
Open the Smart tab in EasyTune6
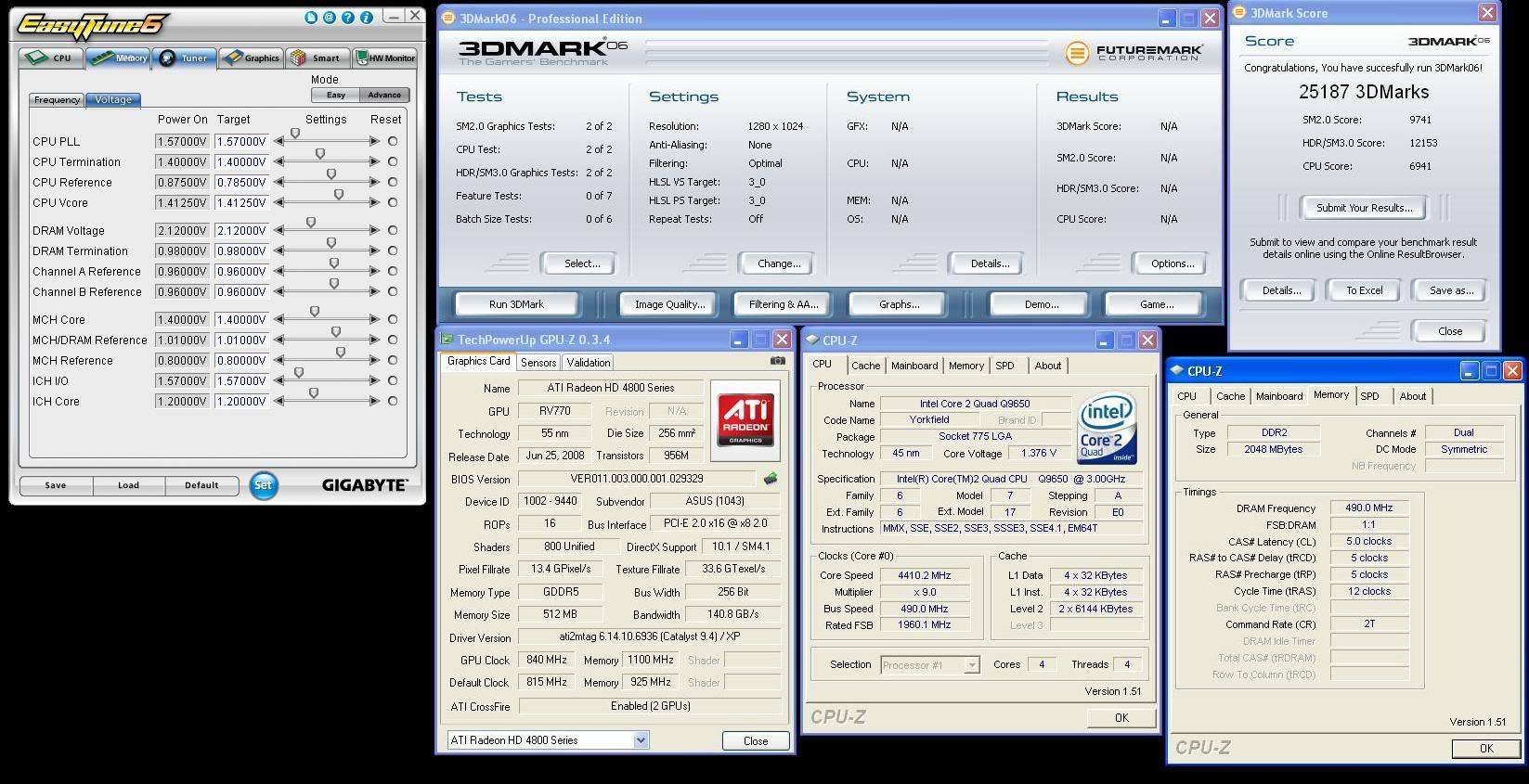coord(318,58)
